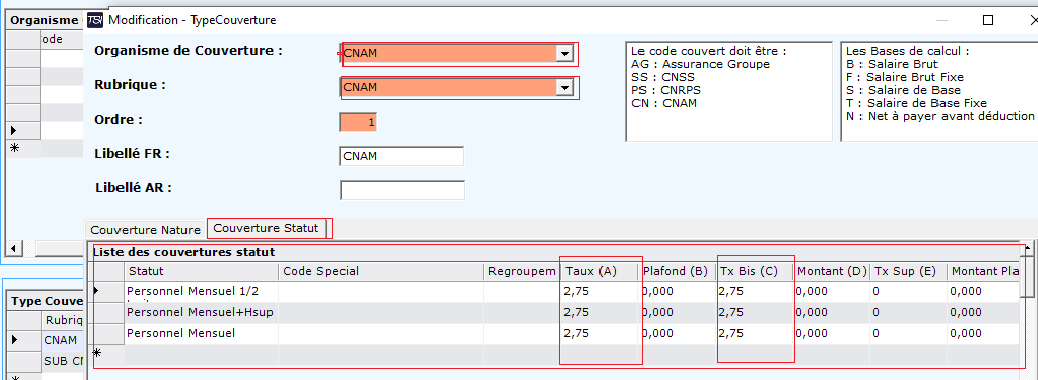Click the Statut column header

click(201, 271)
